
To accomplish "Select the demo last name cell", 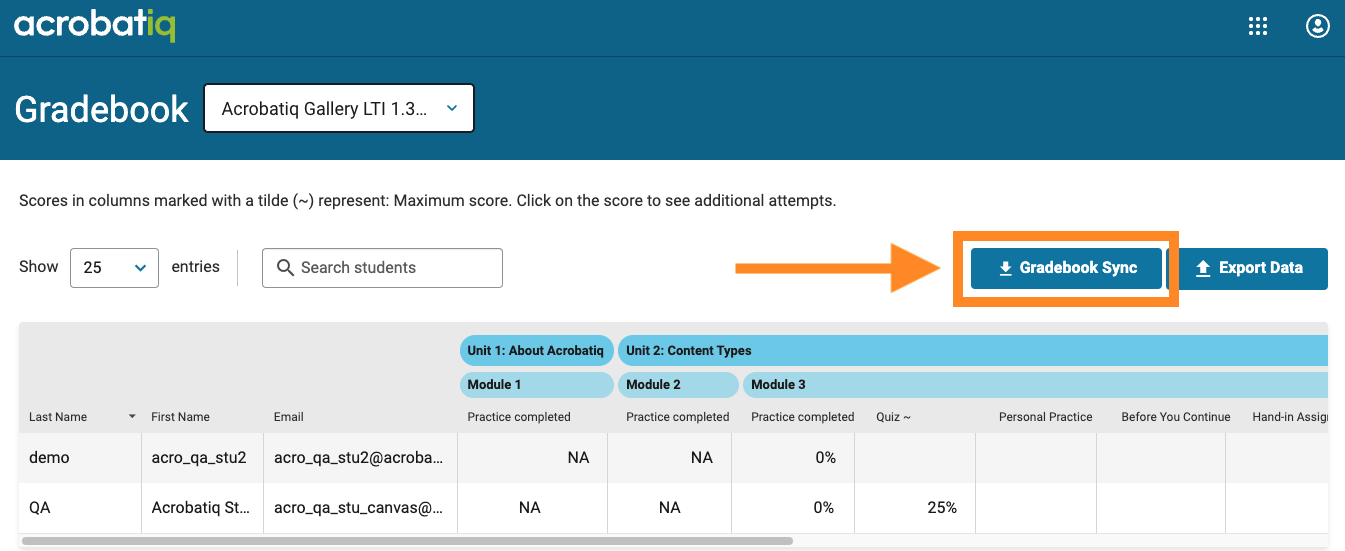I will click(x=80, y=458).
